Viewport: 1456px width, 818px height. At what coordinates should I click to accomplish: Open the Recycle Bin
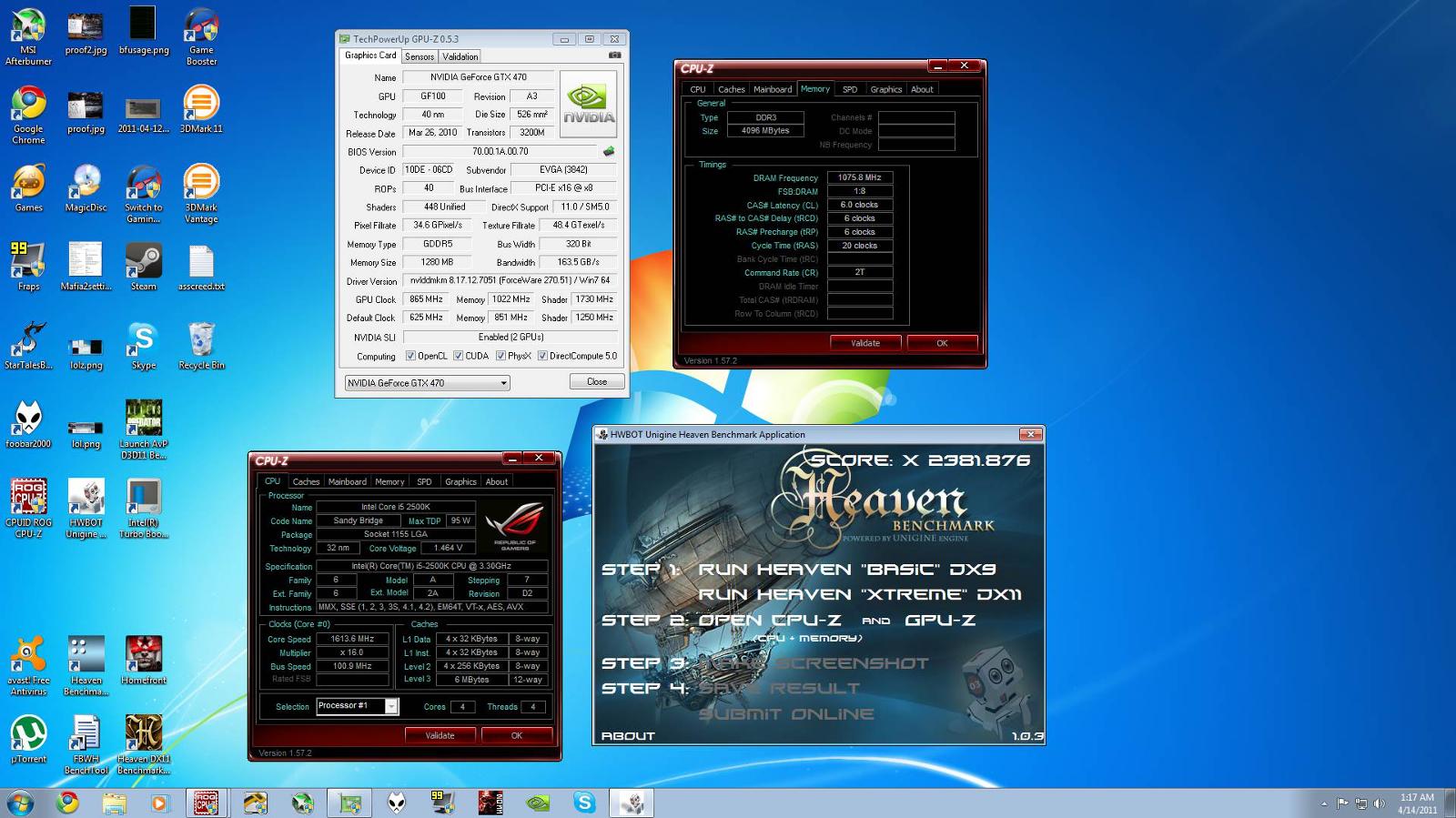(201, 346)
